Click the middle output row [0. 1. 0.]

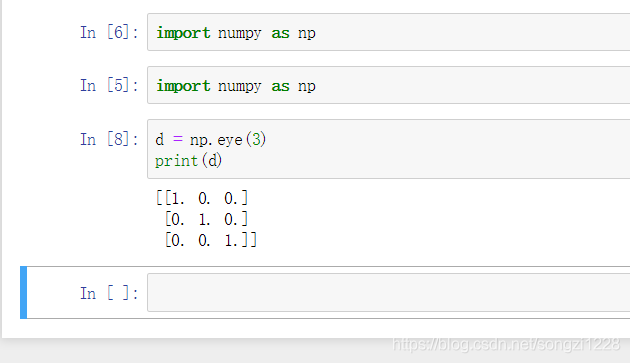(207, 219)
